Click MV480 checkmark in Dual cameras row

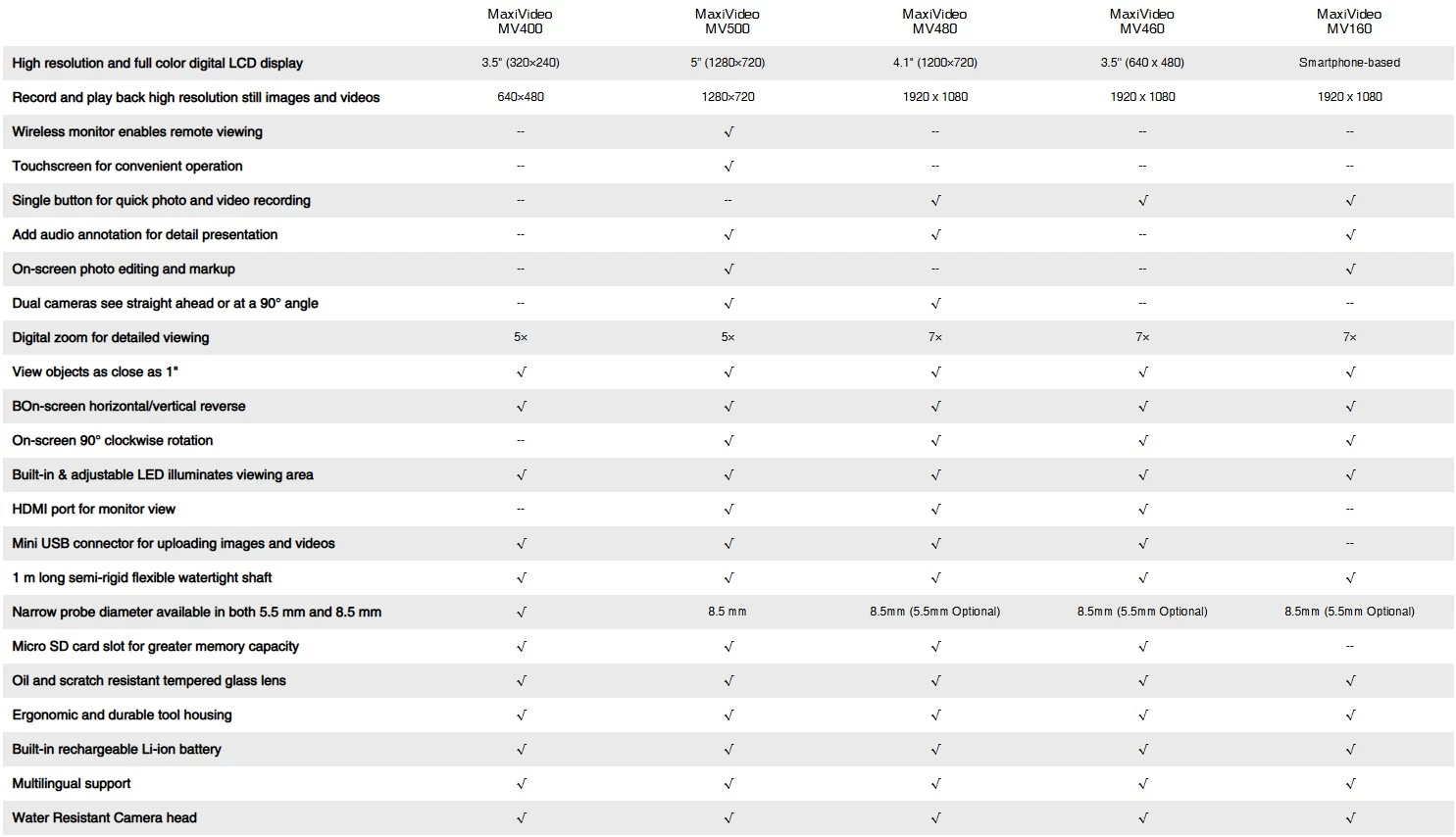(x=935, y=304)
